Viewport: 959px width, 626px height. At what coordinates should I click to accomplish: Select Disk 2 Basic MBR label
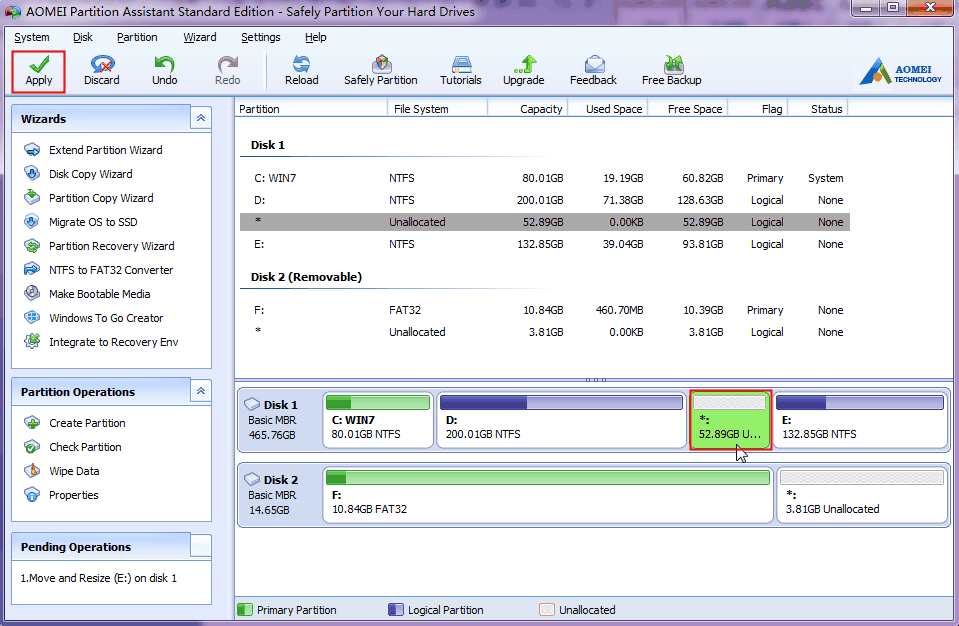pyautogui.click(x=273, y=495)
